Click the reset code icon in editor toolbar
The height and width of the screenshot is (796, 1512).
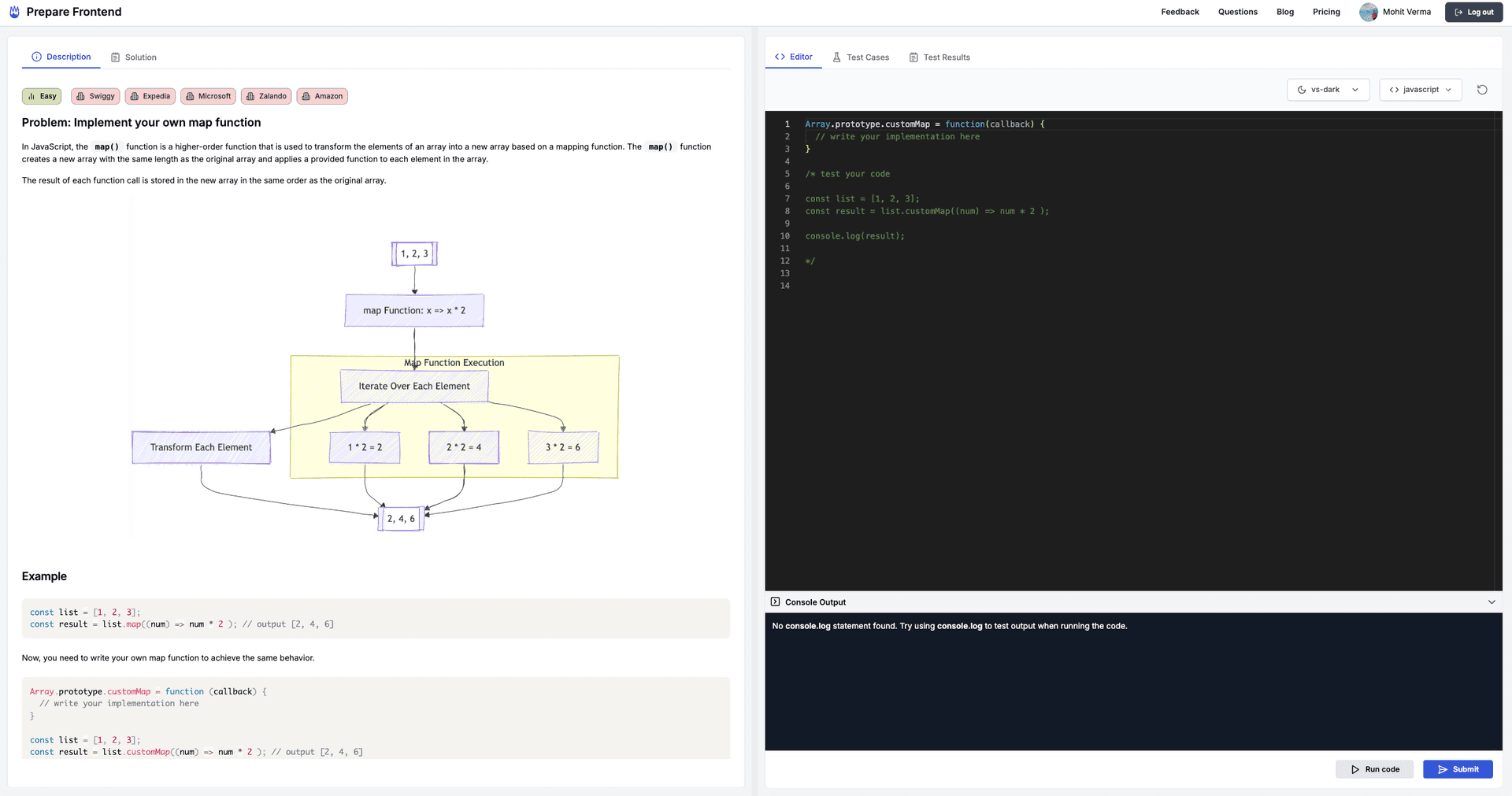[x=1482, y=90]
